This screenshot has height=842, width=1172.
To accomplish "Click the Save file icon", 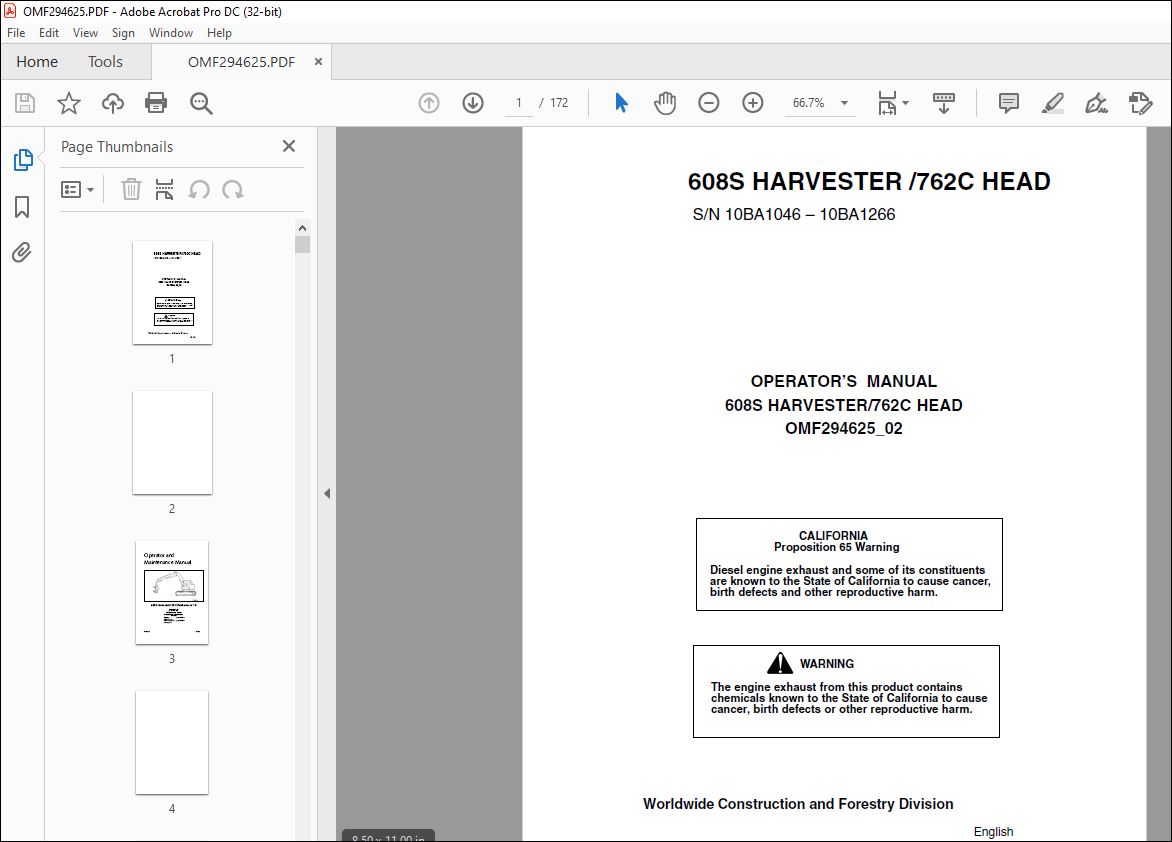I will [x=25, y=102].
